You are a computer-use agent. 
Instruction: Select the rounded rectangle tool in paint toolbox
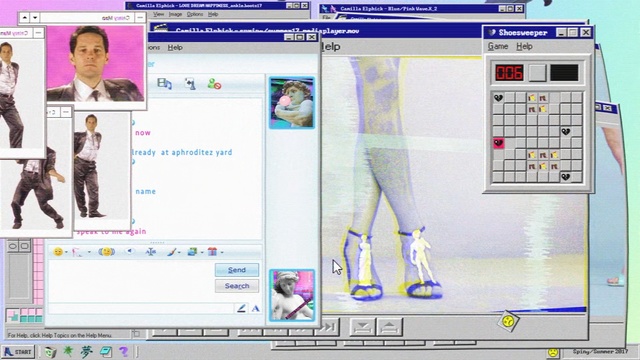24,246
